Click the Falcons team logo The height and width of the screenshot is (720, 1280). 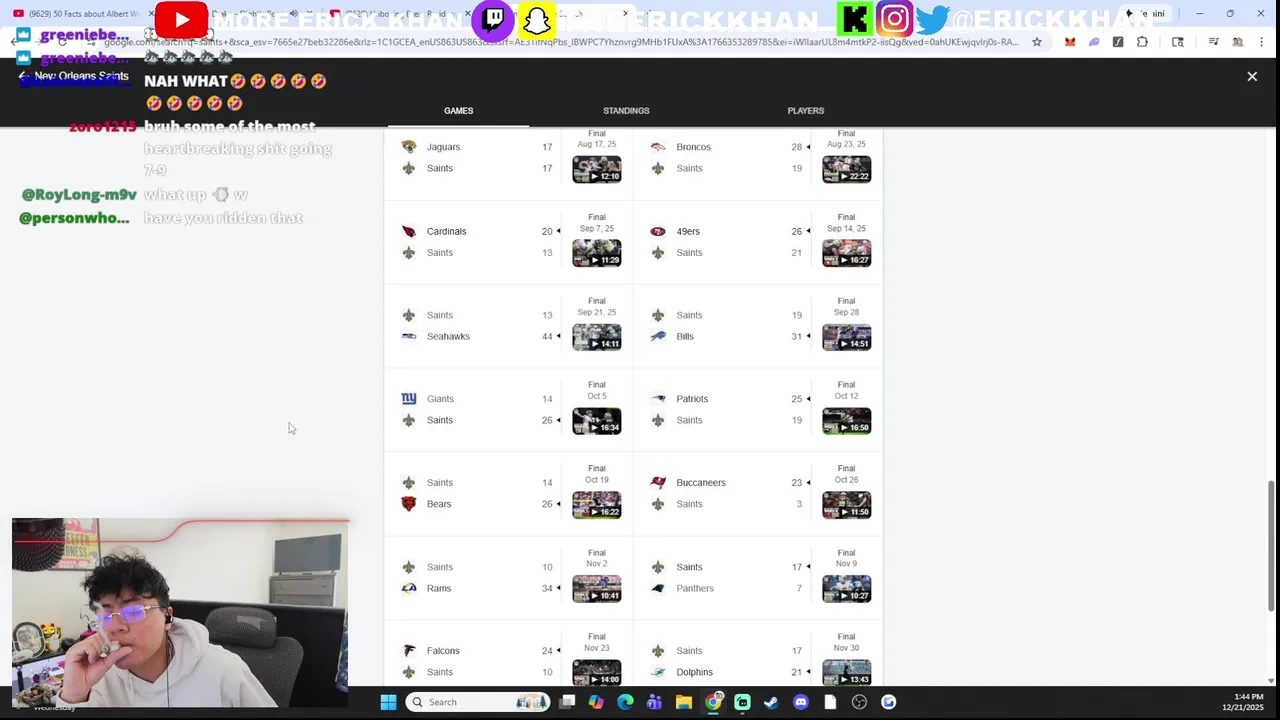click(x=408, y=651)
